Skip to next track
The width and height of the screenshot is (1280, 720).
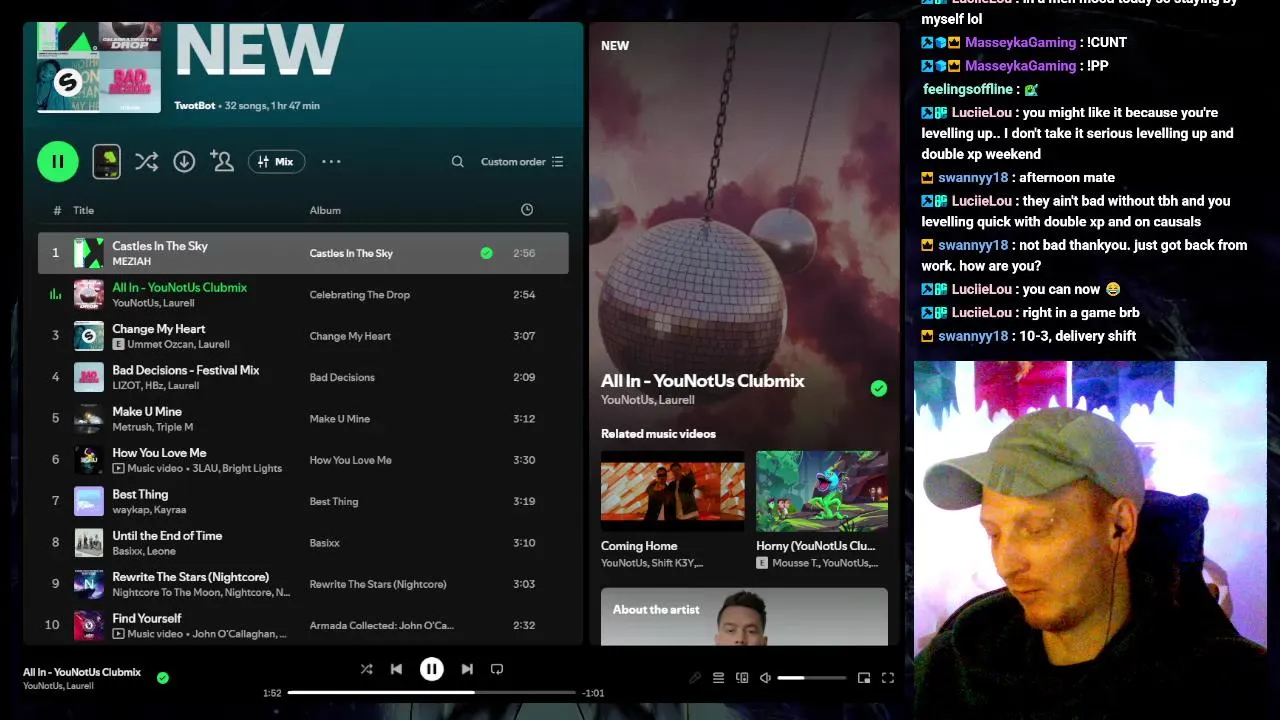tap(467, 669)
